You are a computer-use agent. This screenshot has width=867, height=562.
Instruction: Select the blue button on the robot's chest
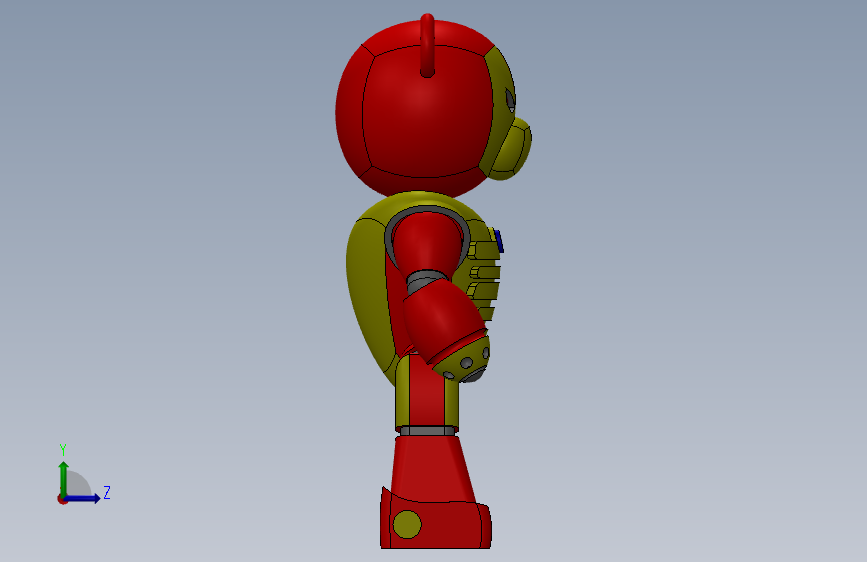click(x=498, y=241)
